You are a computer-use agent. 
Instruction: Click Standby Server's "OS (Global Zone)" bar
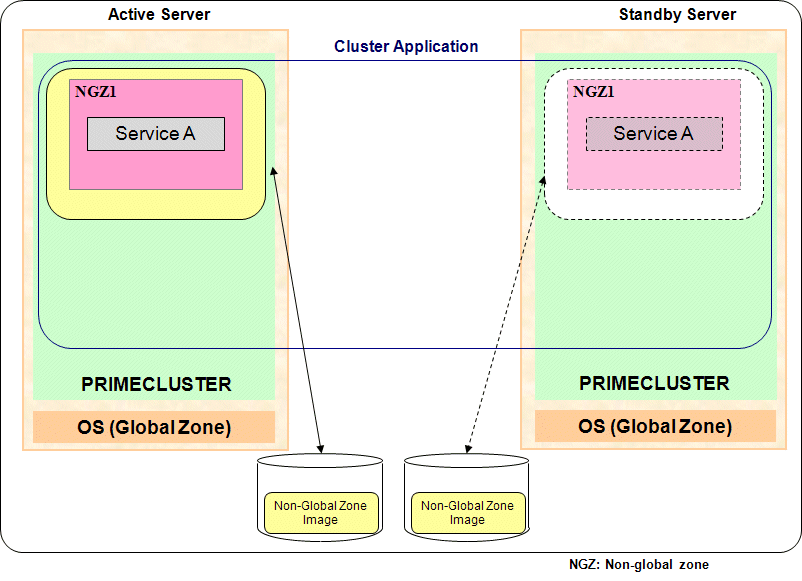[x=655, y=426]
